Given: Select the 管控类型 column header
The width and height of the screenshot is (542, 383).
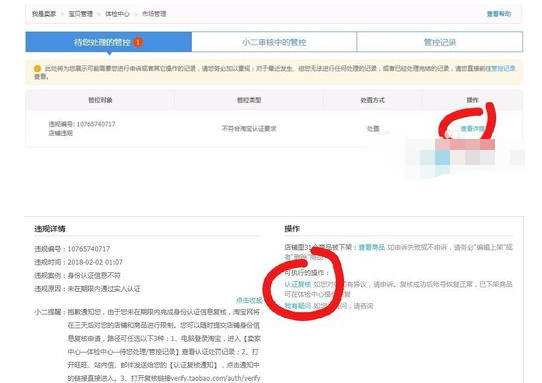Looking at the screenshot, I should [x=249, y=100].
